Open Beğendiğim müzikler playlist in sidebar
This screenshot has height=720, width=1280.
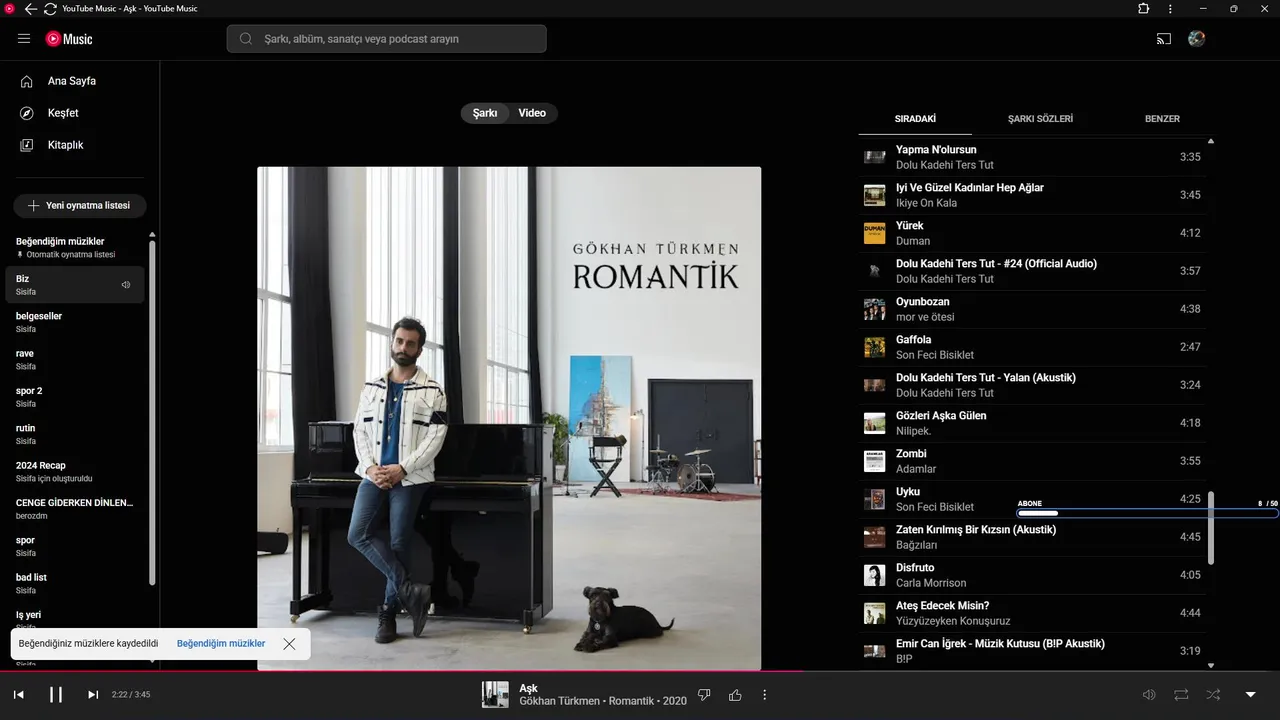pyautogui.click(x=76, y=247)
